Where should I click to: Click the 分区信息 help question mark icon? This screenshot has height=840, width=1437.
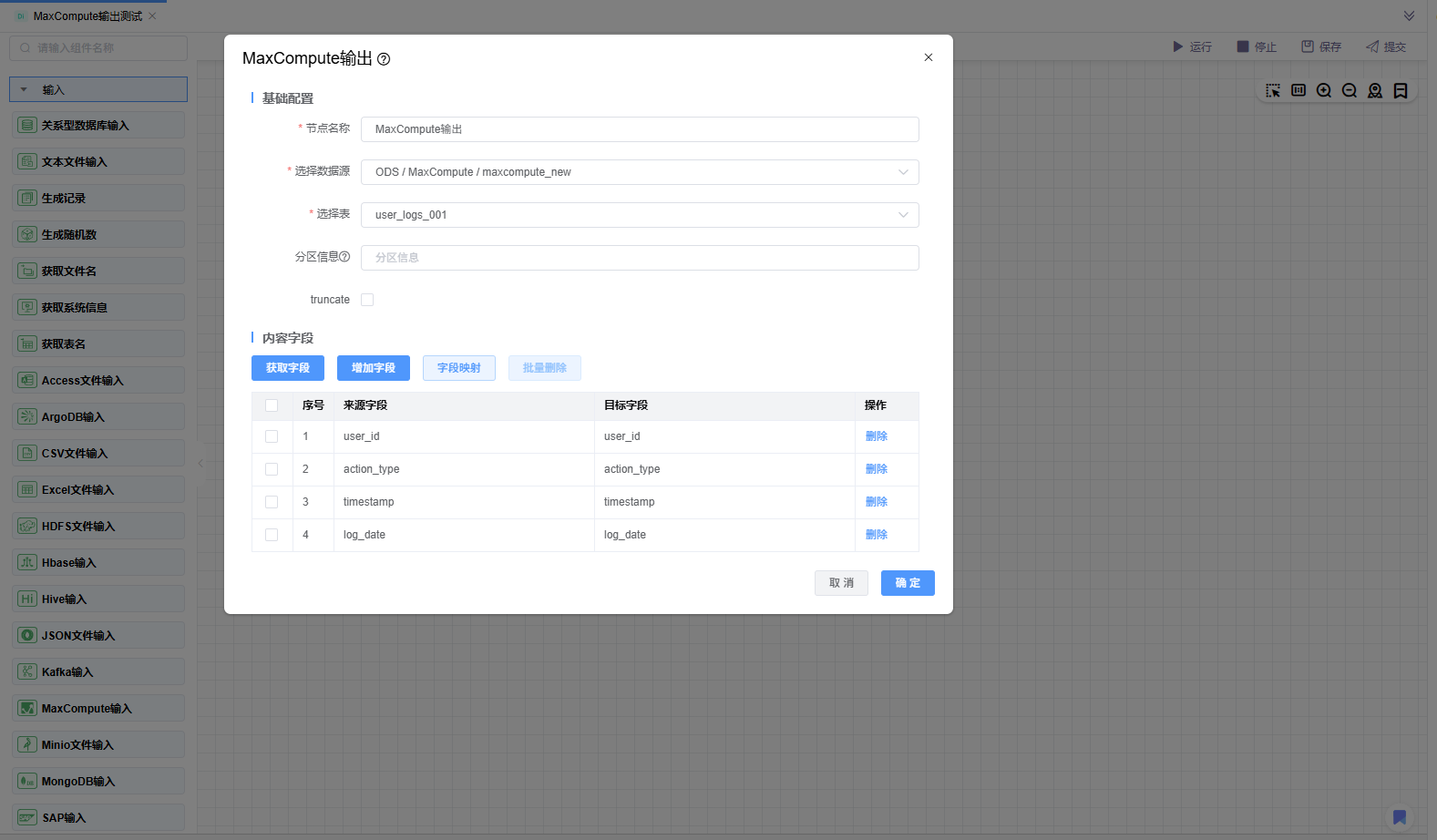point(344,257)
